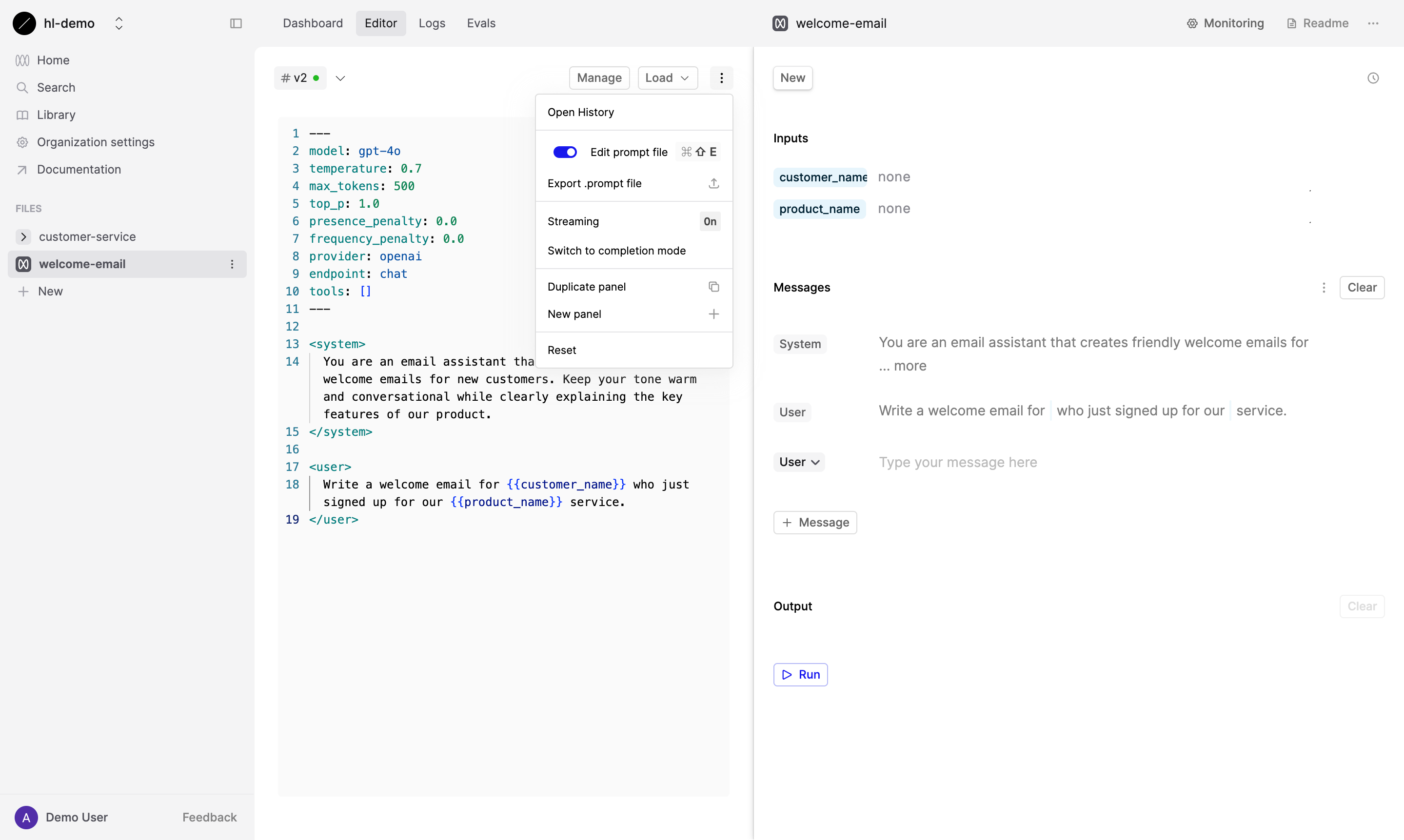Click the customer_name input value field

pyautogui.click(x=1093, y=176)
